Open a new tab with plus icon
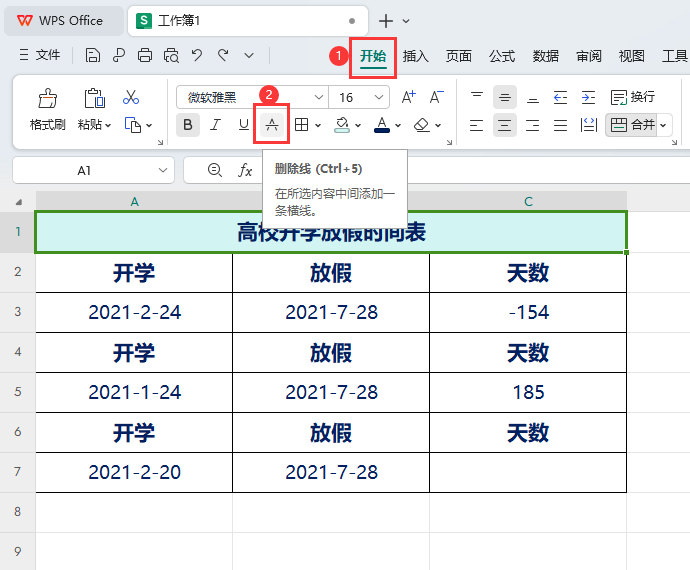690x570 pixels. point(385,21)
